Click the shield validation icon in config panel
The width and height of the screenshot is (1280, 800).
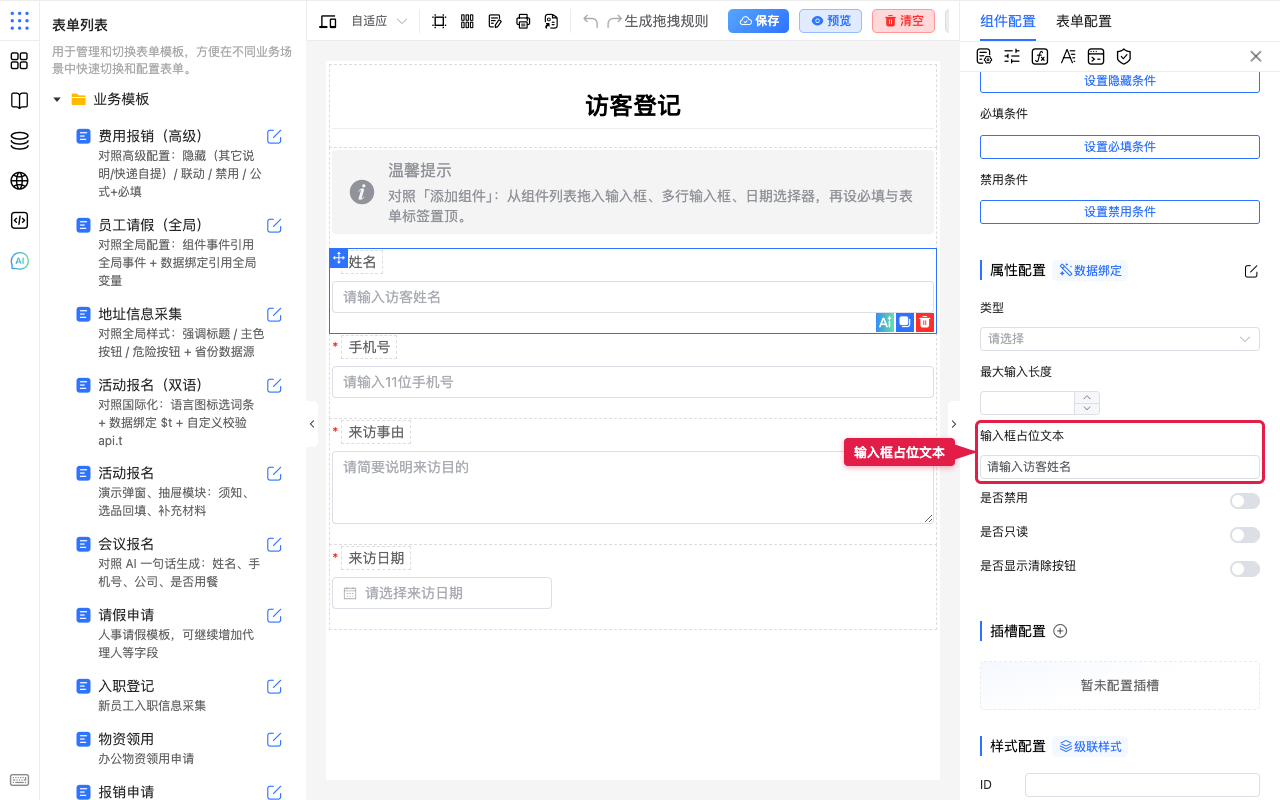(1124, 56)
